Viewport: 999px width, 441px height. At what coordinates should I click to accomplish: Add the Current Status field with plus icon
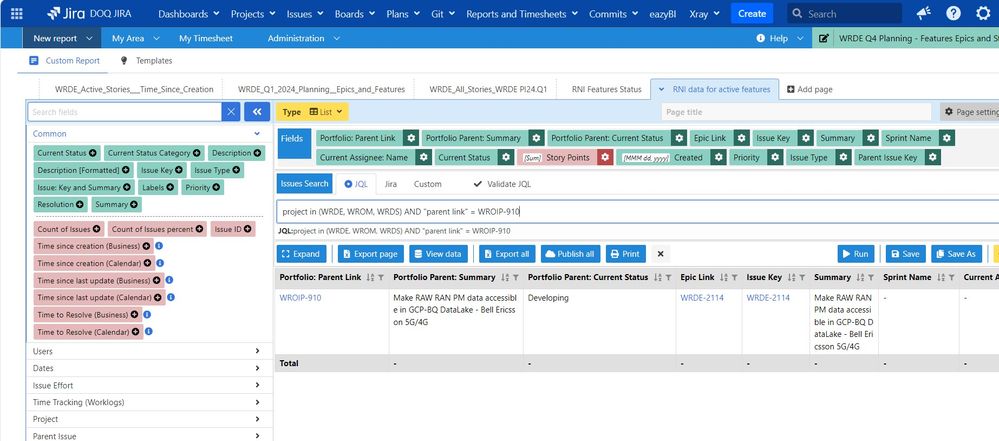[93, 153]
